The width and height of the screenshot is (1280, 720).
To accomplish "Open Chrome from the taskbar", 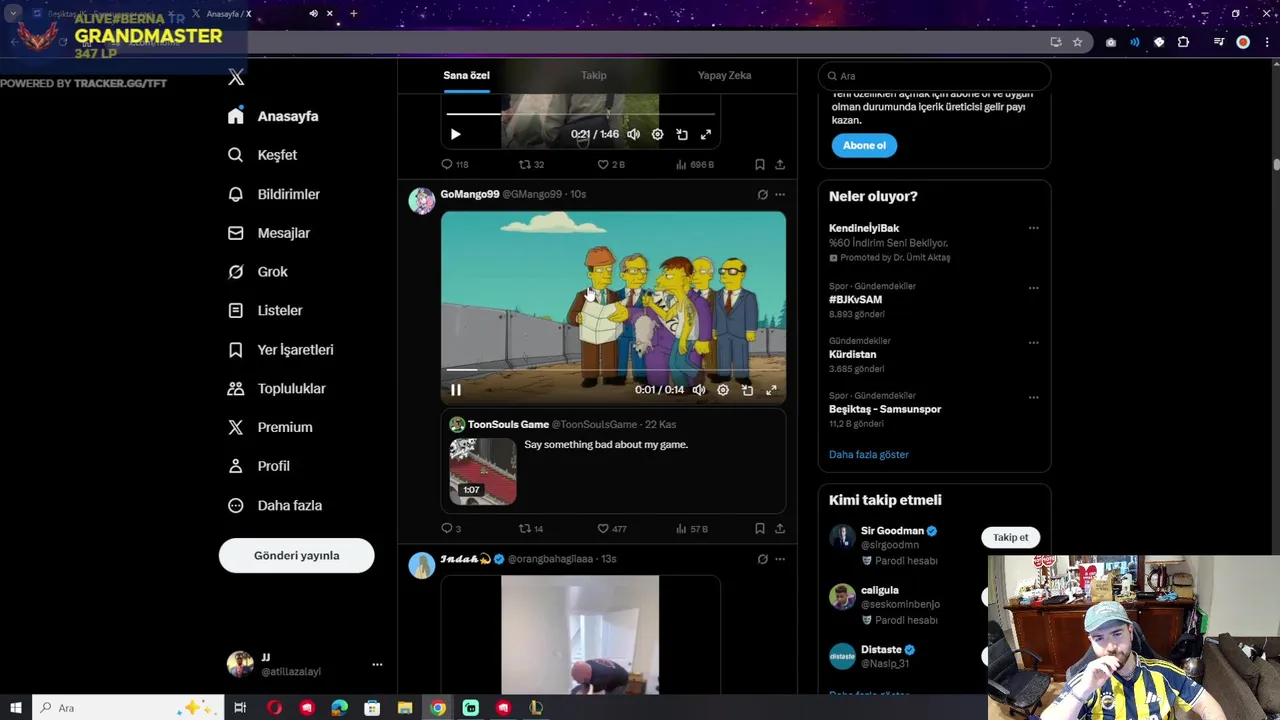I will tap(438, 708).
